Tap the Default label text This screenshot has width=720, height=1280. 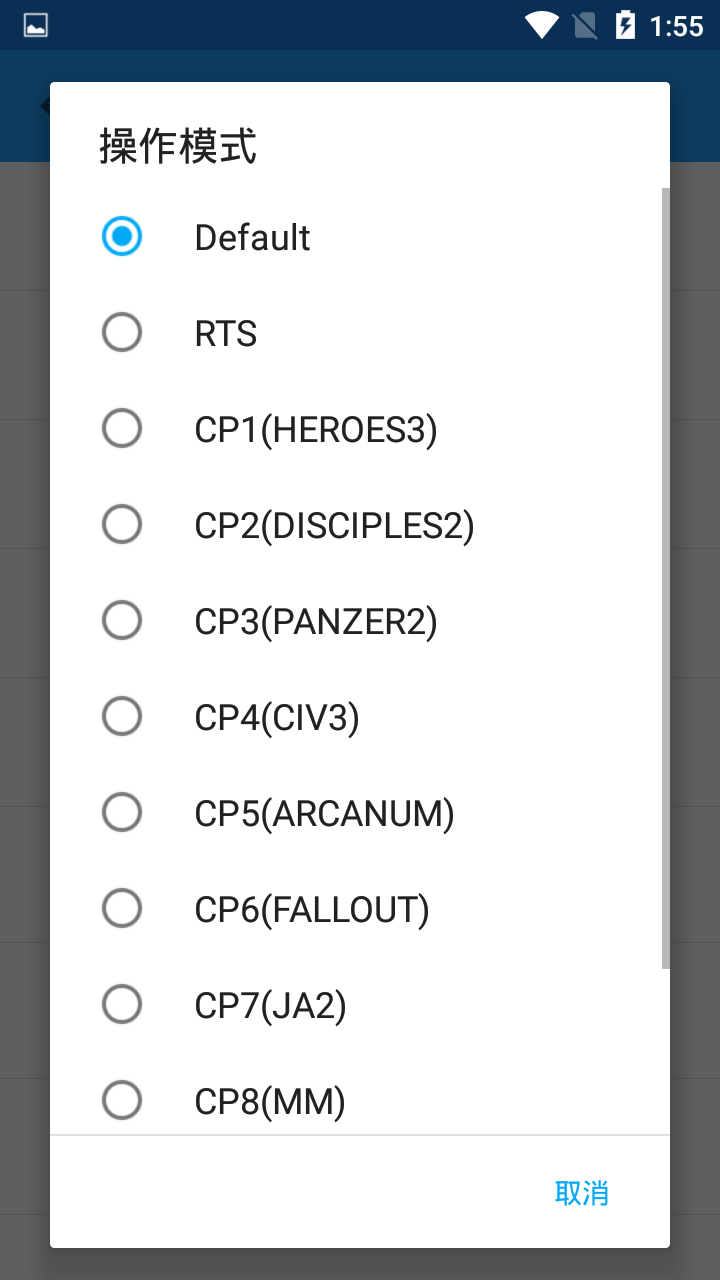(252, 238)
